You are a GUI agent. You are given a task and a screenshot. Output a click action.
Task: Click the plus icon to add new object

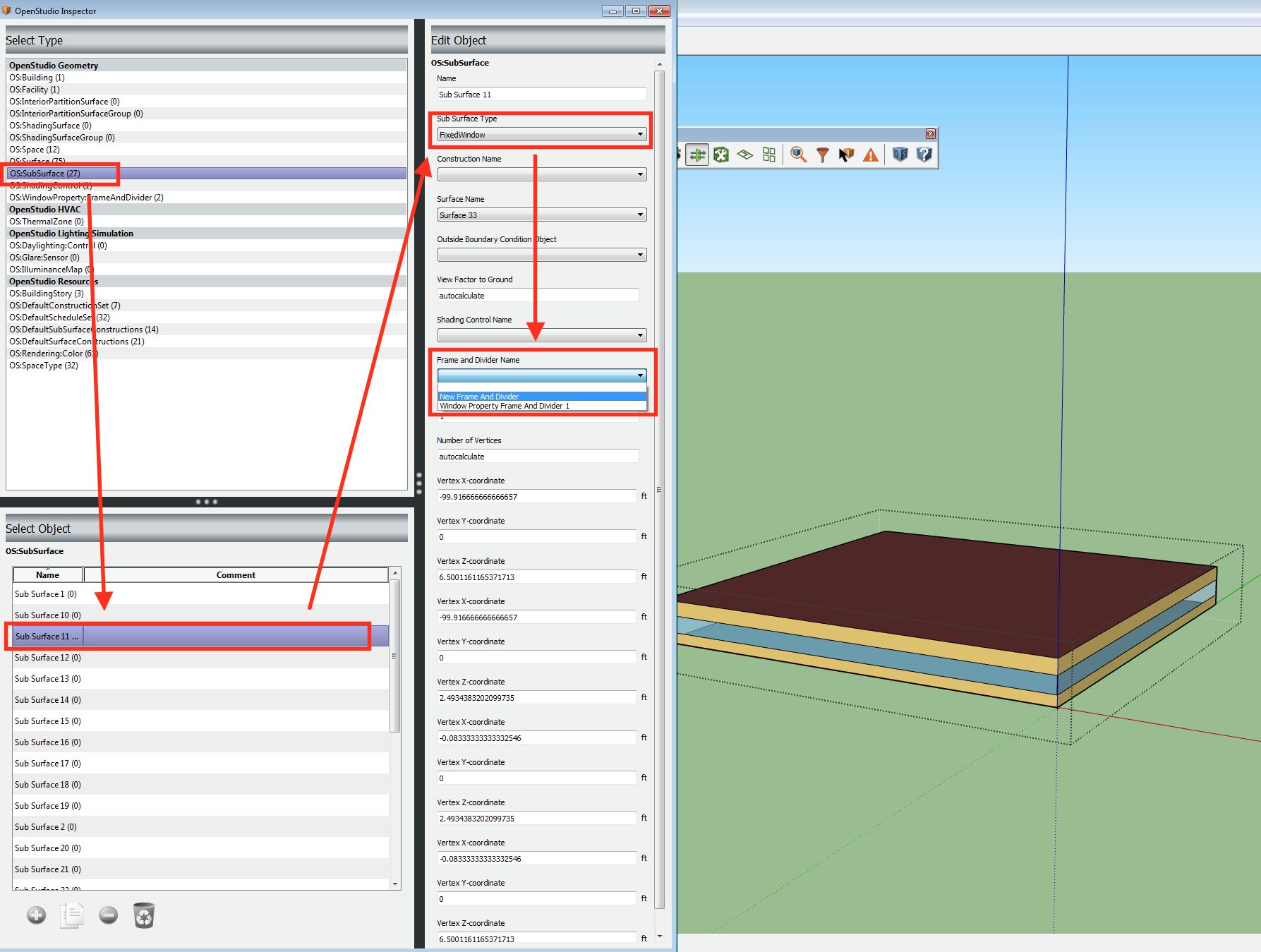click(x=37, y=915)
